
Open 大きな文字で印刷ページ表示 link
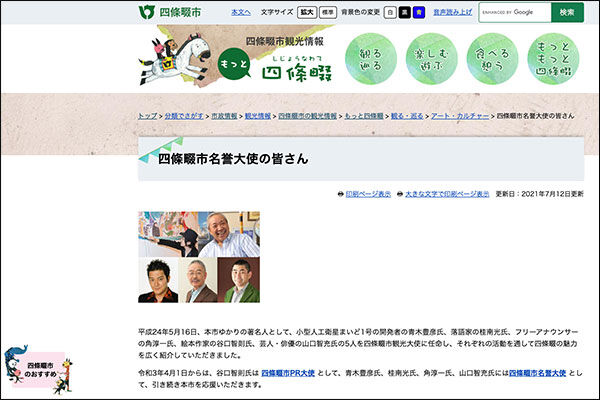[447, 194]
